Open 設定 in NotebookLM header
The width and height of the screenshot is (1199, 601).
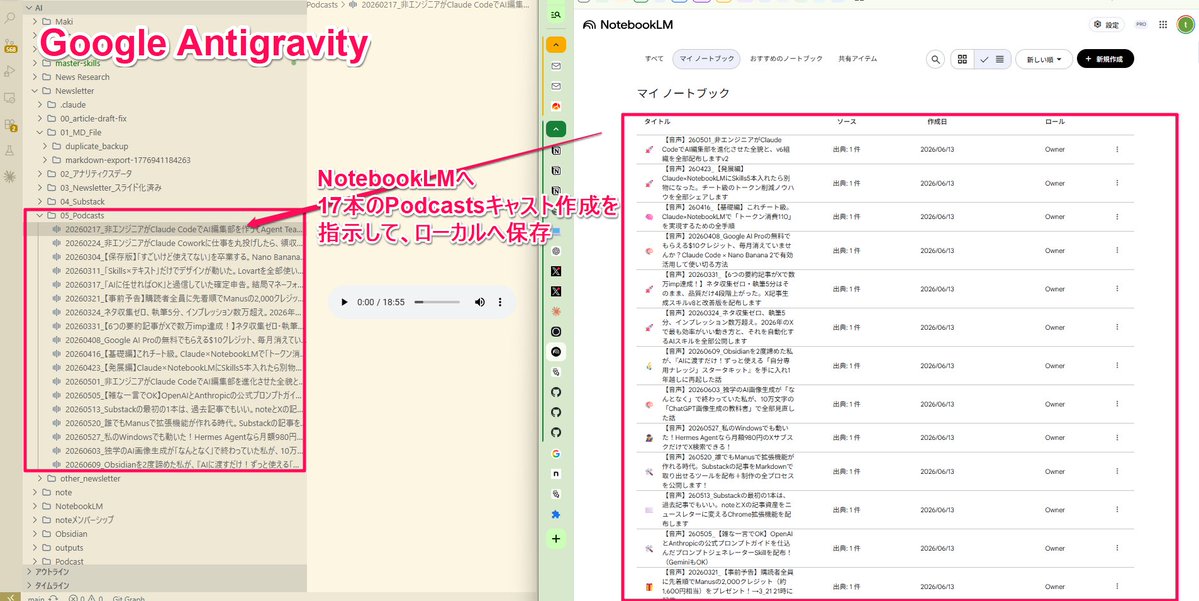click(1106, 24)
